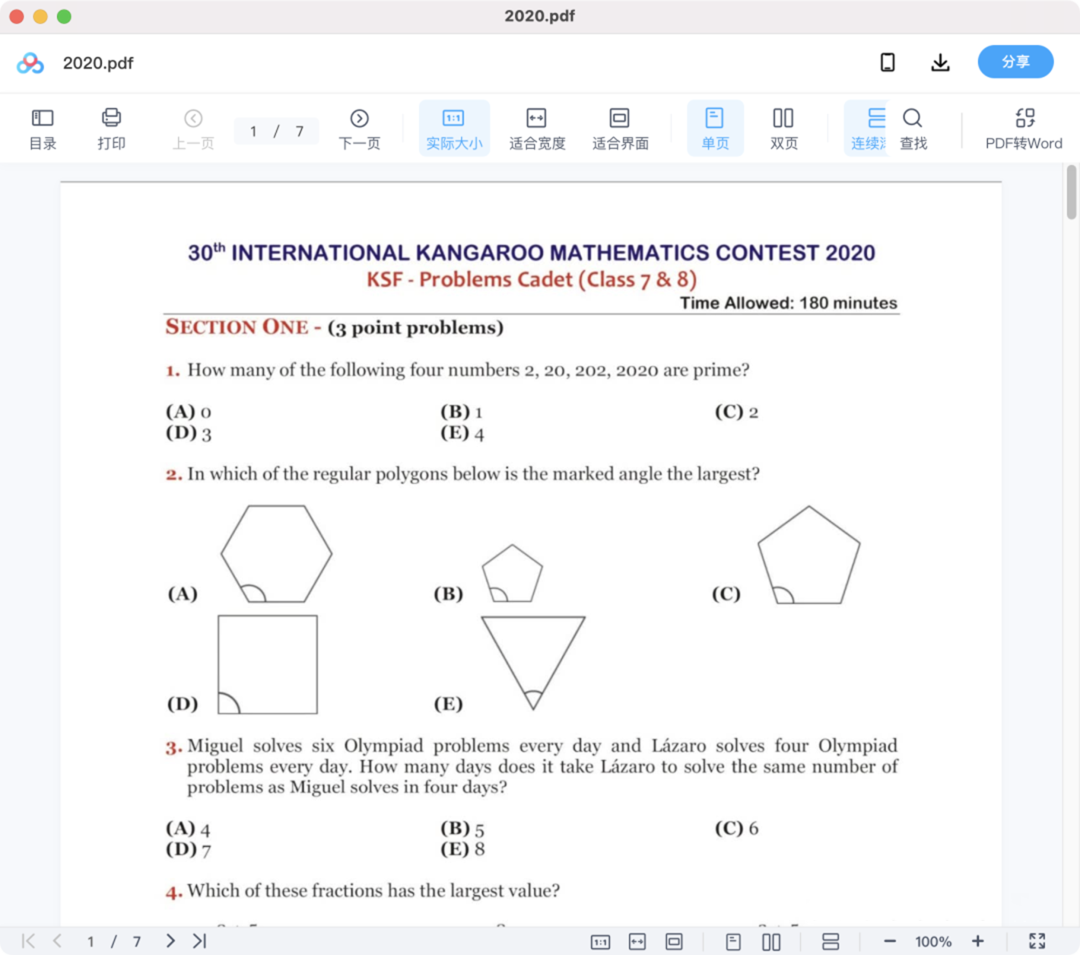Choose 适合界面 fit page in top toolbar
This screenshot has height=955, width=1080.
click(x=620, y=129)
